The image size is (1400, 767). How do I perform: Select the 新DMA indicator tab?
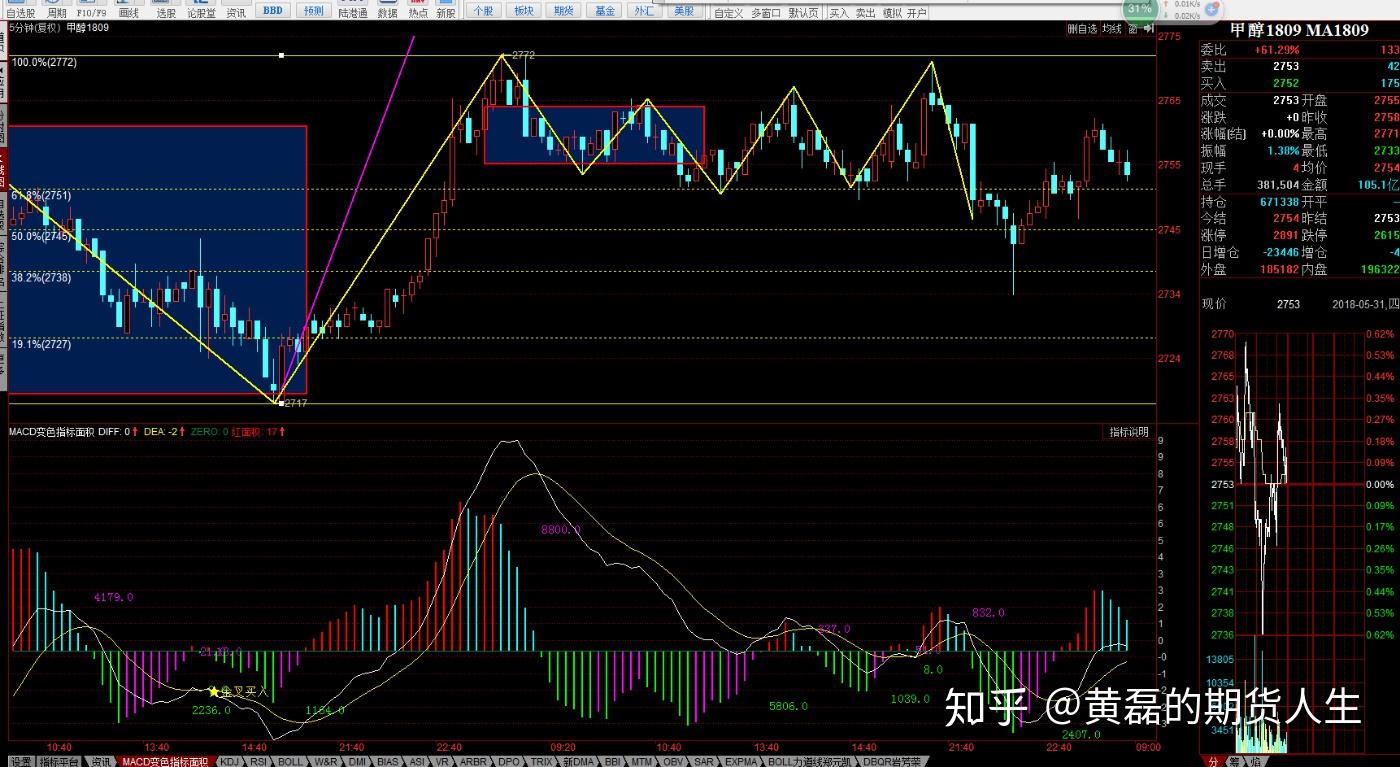(578, 760)
